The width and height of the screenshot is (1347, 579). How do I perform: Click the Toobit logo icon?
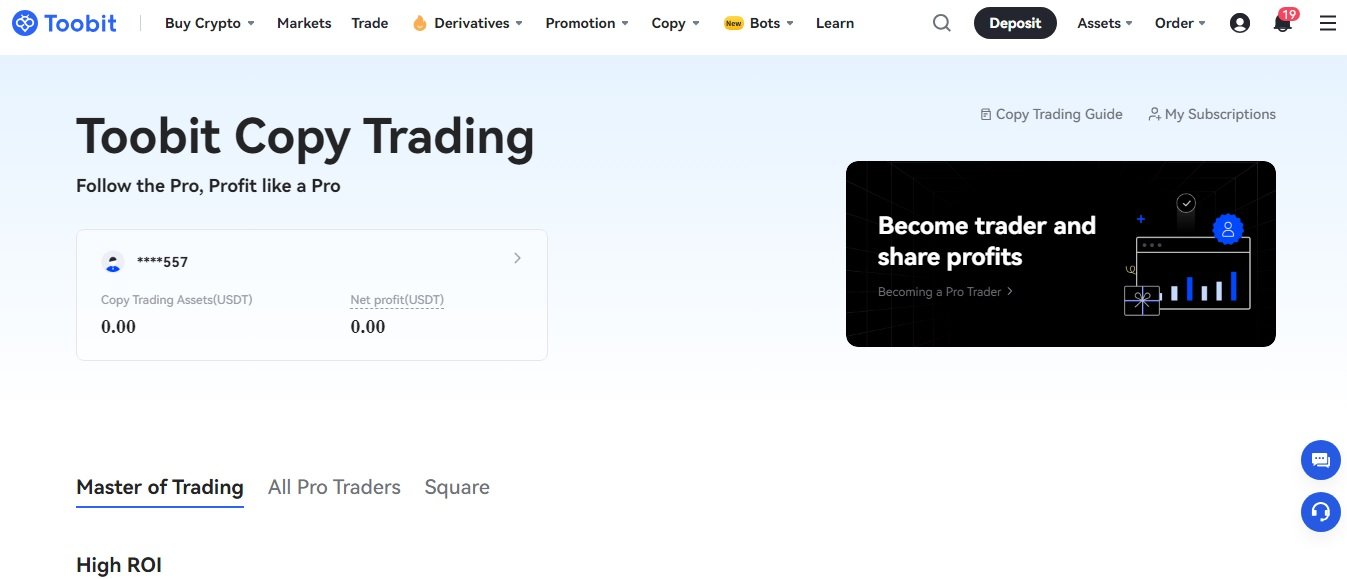[26, 23]
